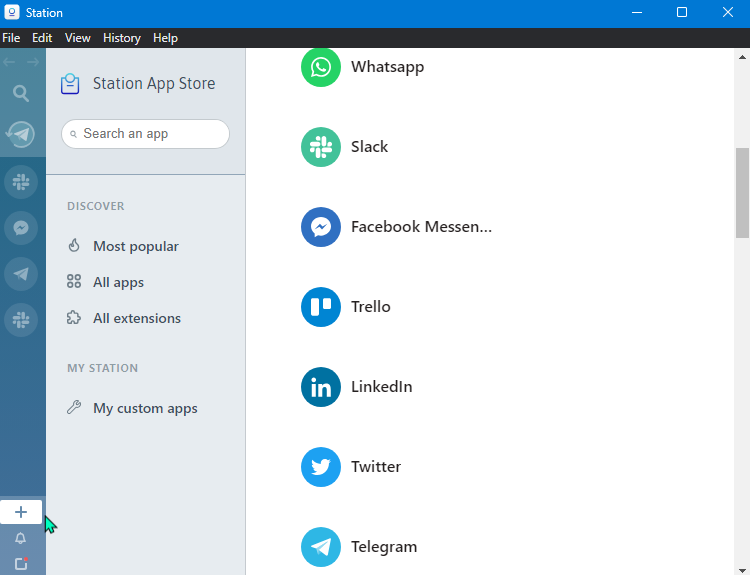Click the plus button to add an app
The image size is (750, 575).
point(21,512)
